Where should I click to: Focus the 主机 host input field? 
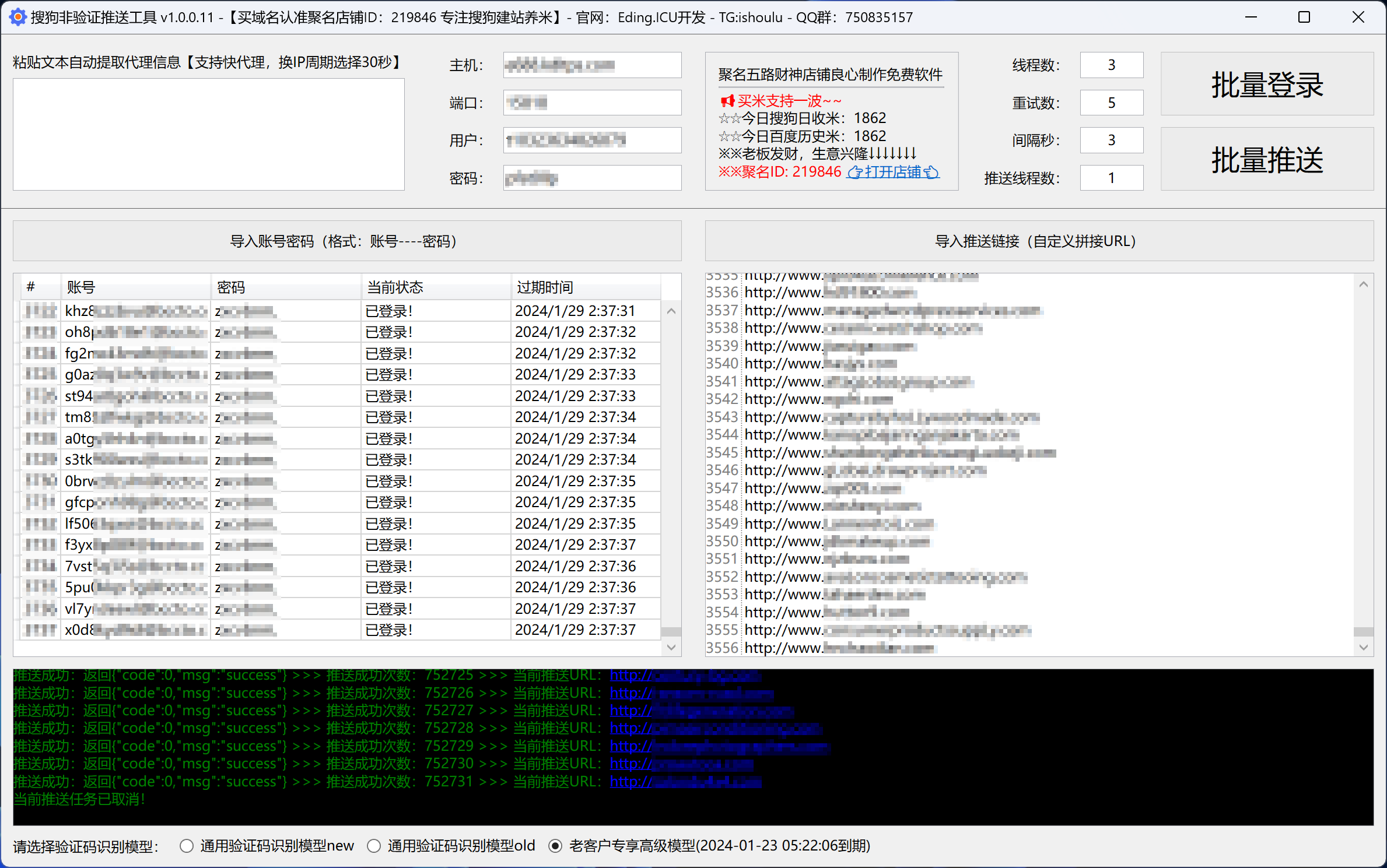coord(592,65)
